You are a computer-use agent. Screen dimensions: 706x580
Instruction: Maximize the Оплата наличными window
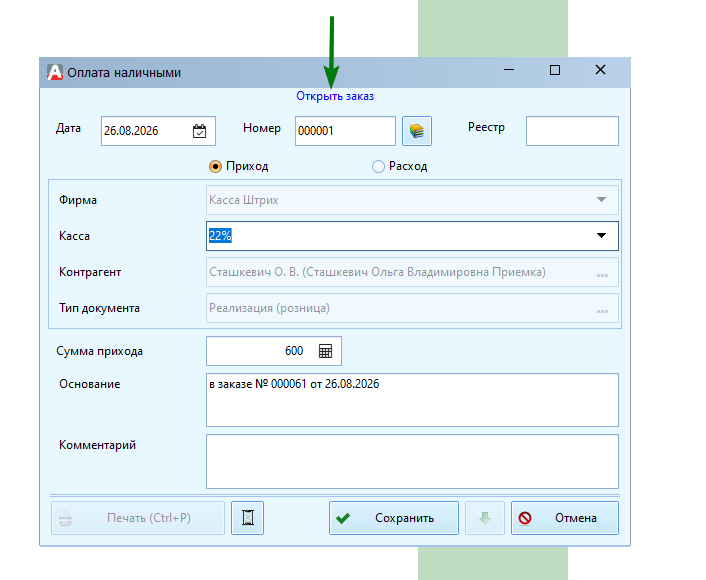coord(555,70)
